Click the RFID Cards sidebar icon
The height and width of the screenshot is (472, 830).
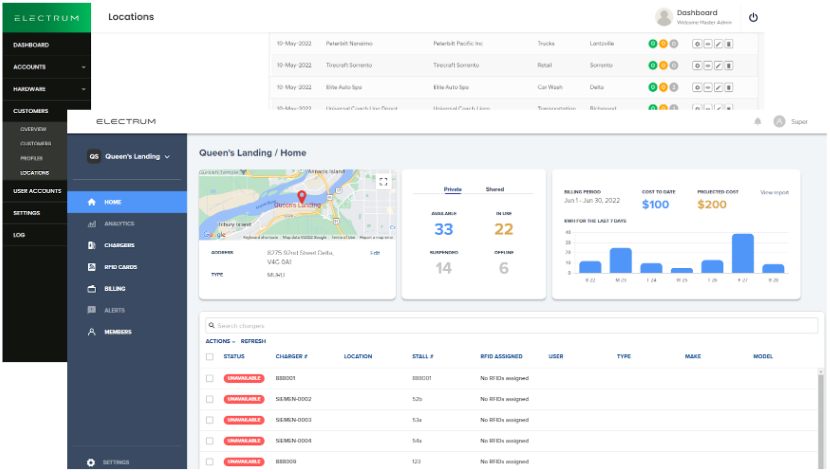click(x=91, y=267)
